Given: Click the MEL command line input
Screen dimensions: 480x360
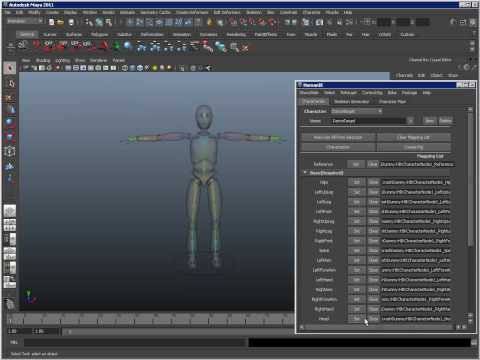Looking at the screenshot, I should 135,342.
